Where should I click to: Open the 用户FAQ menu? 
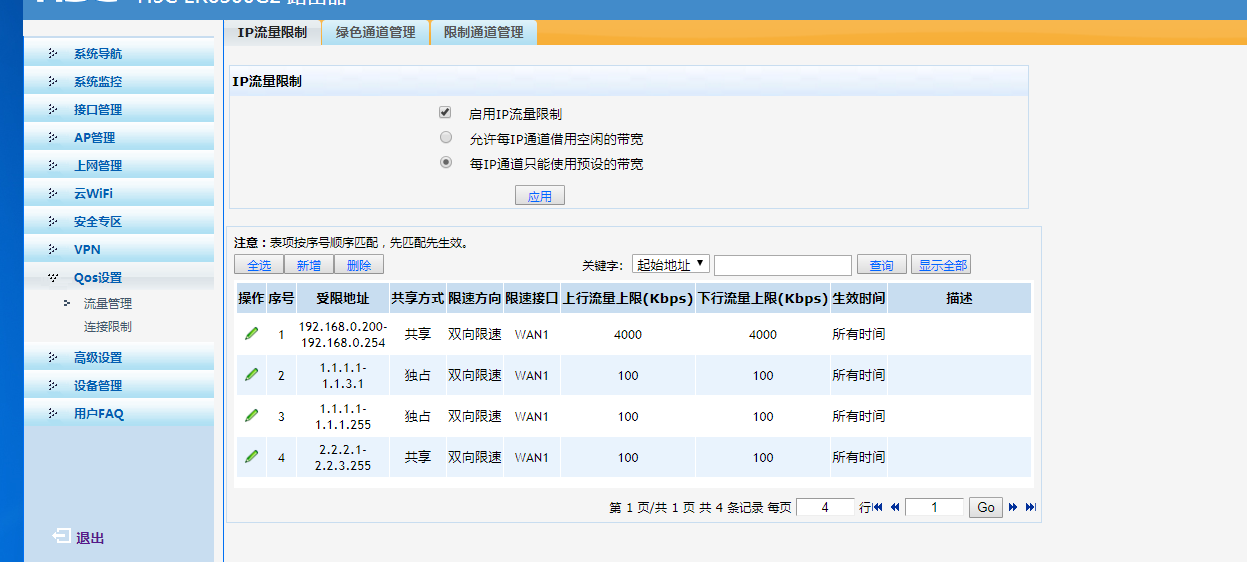[x=119, y=414]
